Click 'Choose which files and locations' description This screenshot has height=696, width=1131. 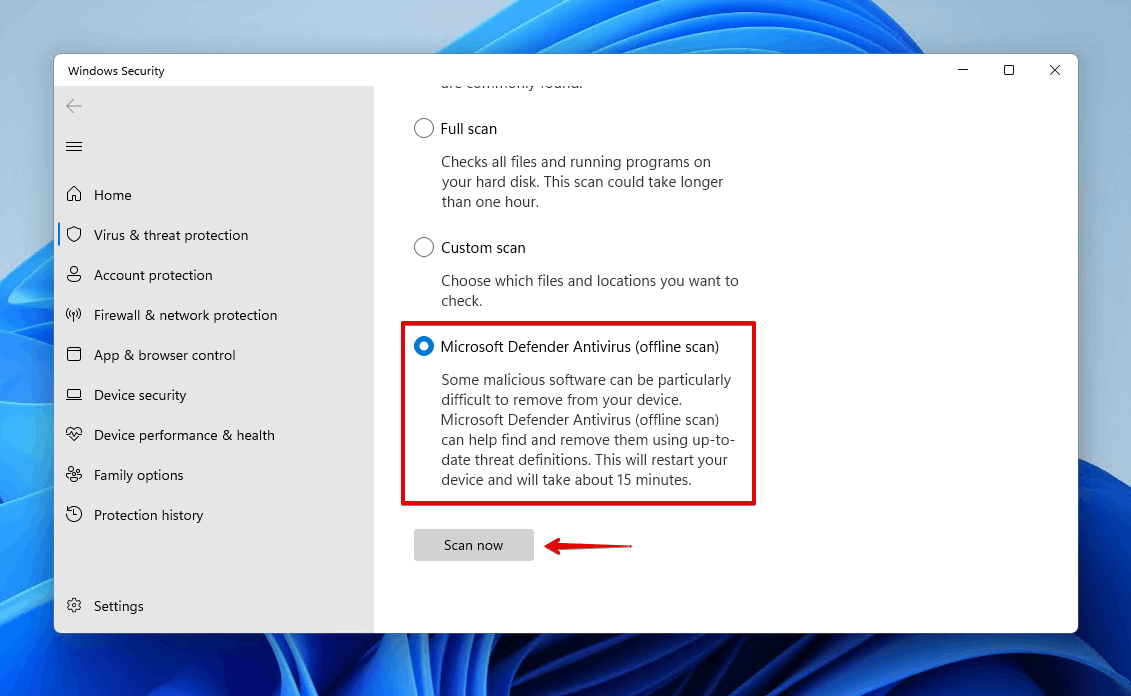pos(589,291)
